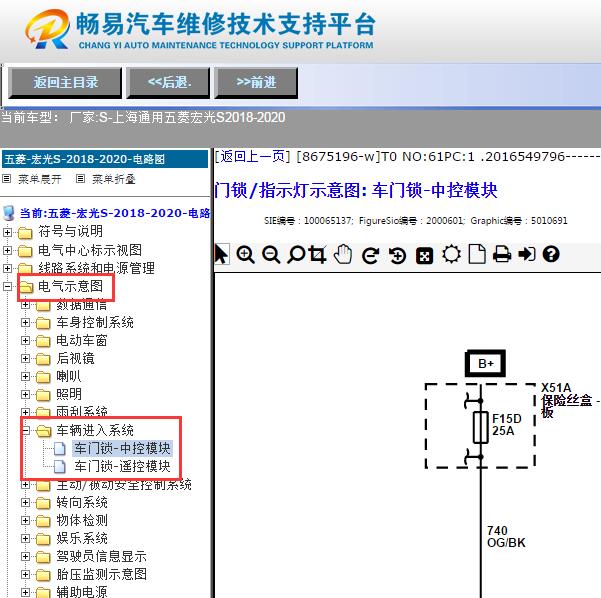
Task: Print the wiring diagram
Action: 502,254
